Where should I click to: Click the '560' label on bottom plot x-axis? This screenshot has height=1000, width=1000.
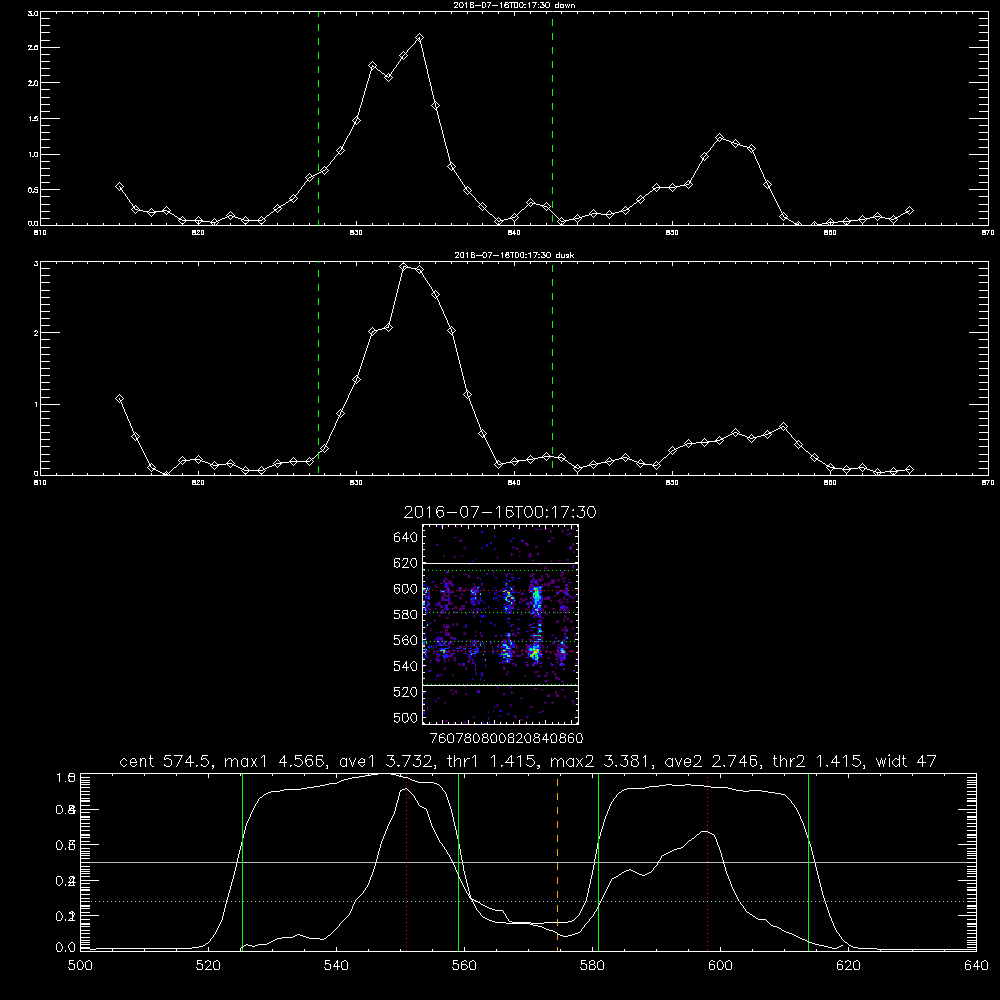(464, 966)
